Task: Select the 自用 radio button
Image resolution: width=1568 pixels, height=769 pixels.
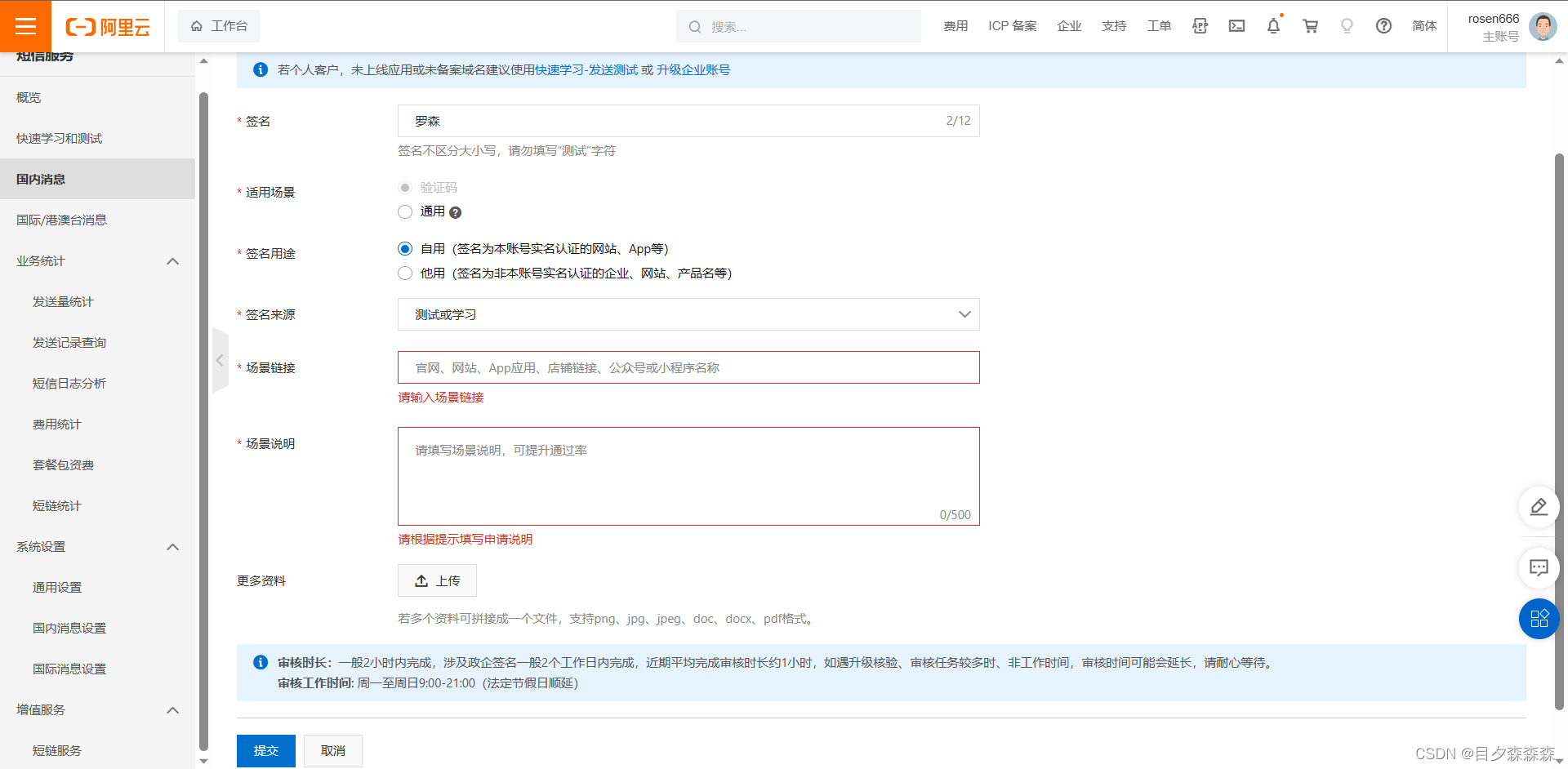Action: point(405,248)
